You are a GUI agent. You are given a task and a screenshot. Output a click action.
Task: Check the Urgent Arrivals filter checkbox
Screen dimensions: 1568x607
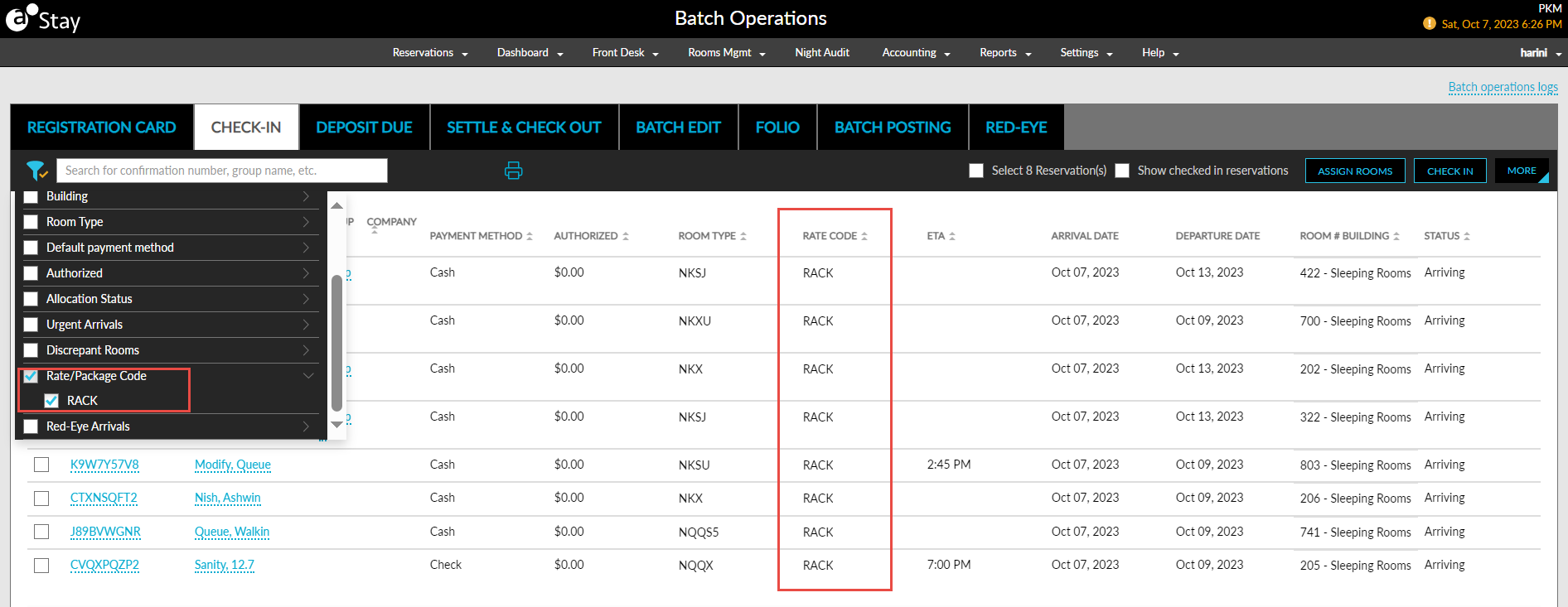click(x=31, y=325)
